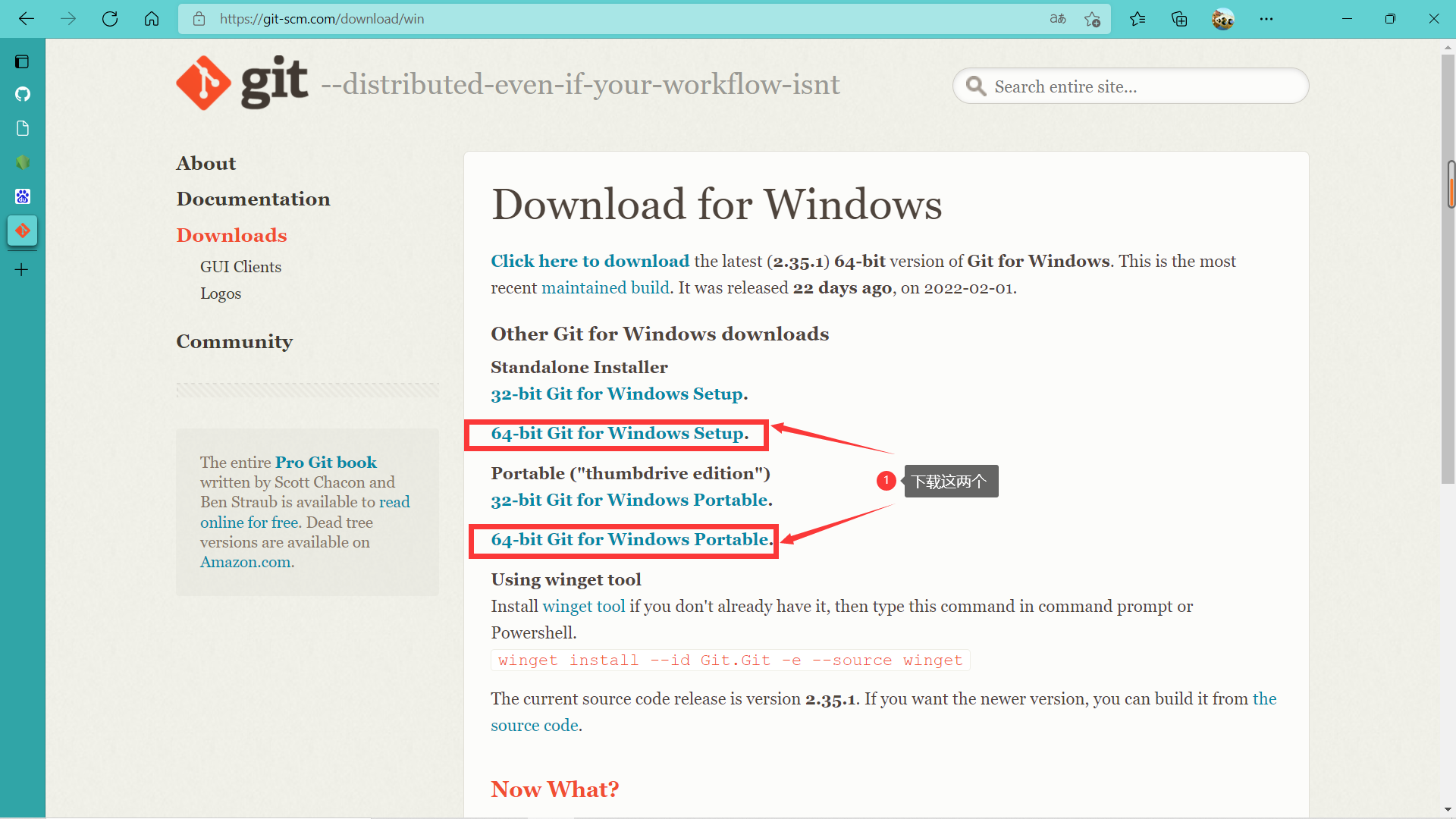Go back to the previous page

tap(27, 19)
